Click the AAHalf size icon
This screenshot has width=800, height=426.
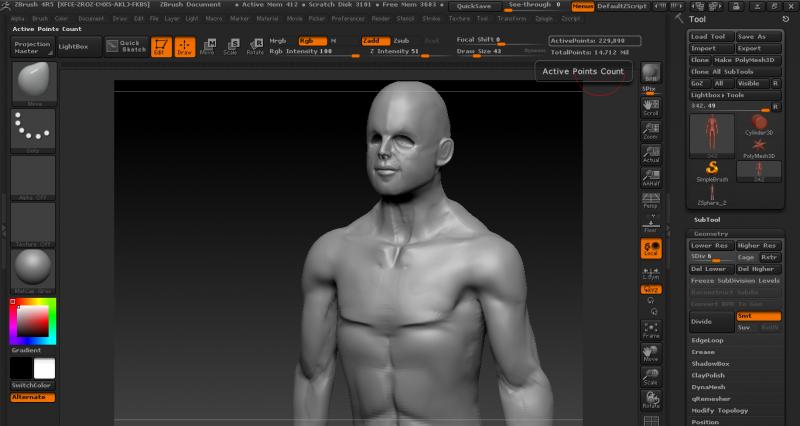coord(651,178)
